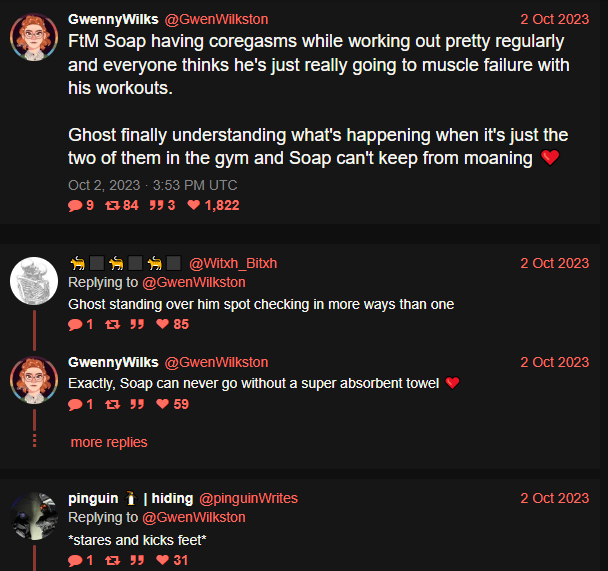Image resolution: width=608 pixels, height=571 pixels.
Task: Click Witxh_Bitxh's white profile avatar
Action: tap(34, 280)
